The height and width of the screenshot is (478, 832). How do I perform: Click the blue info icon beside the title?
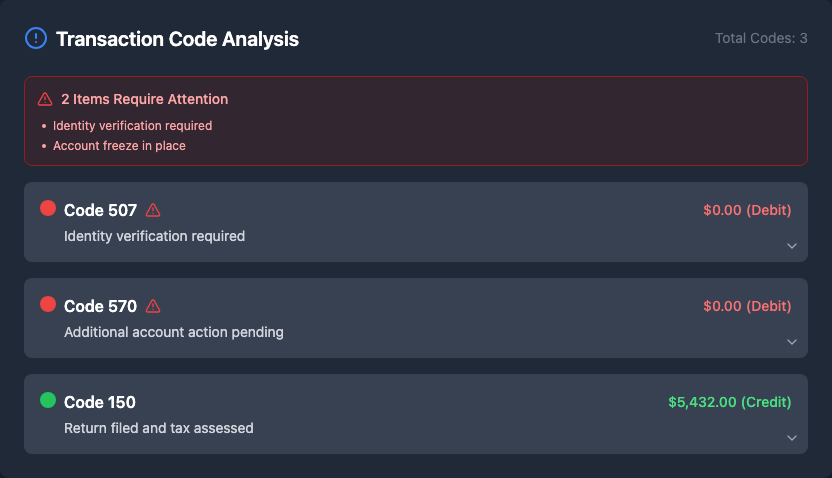pos(35,39)
